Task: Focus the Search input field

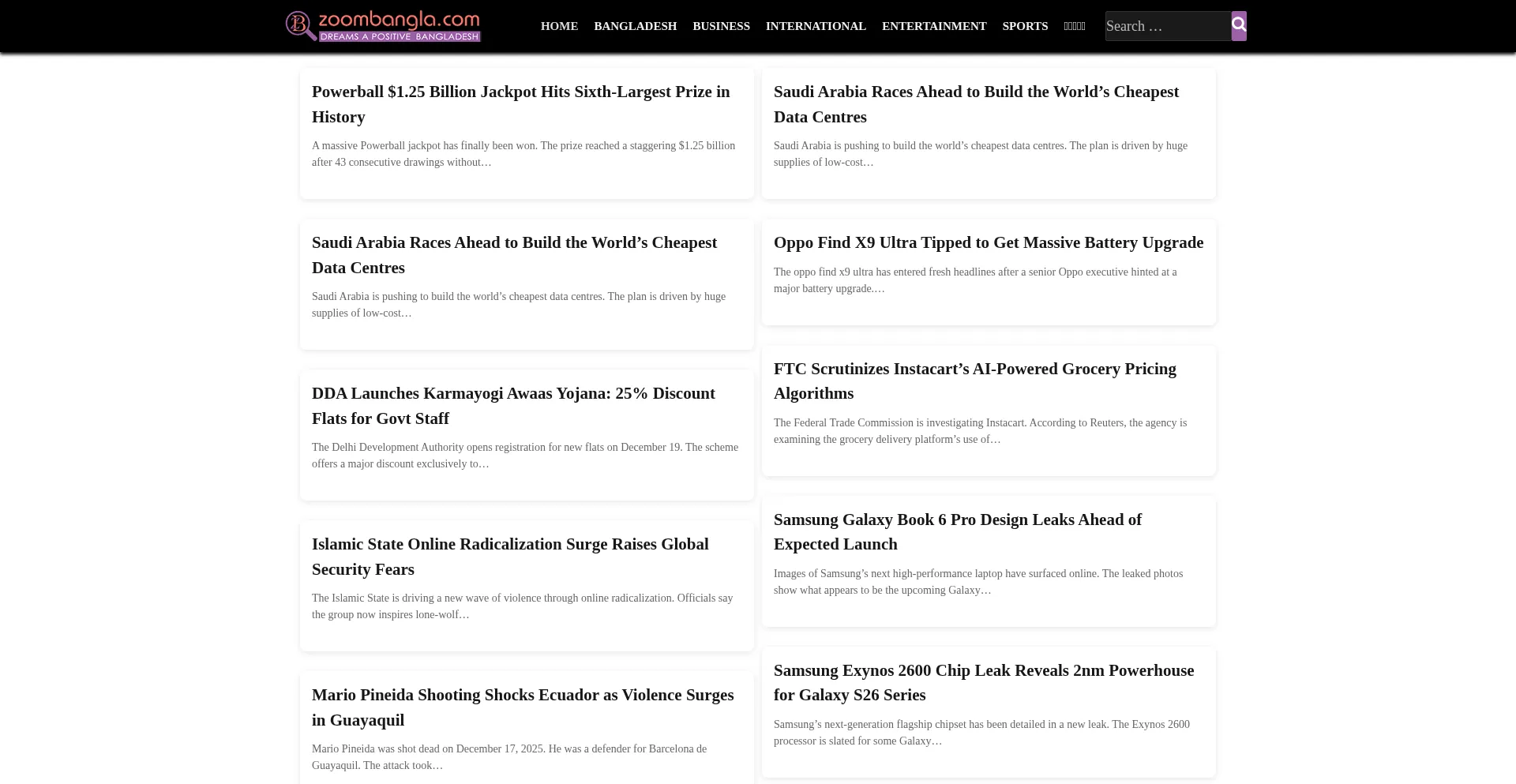Action: [x=1167, y=26]
